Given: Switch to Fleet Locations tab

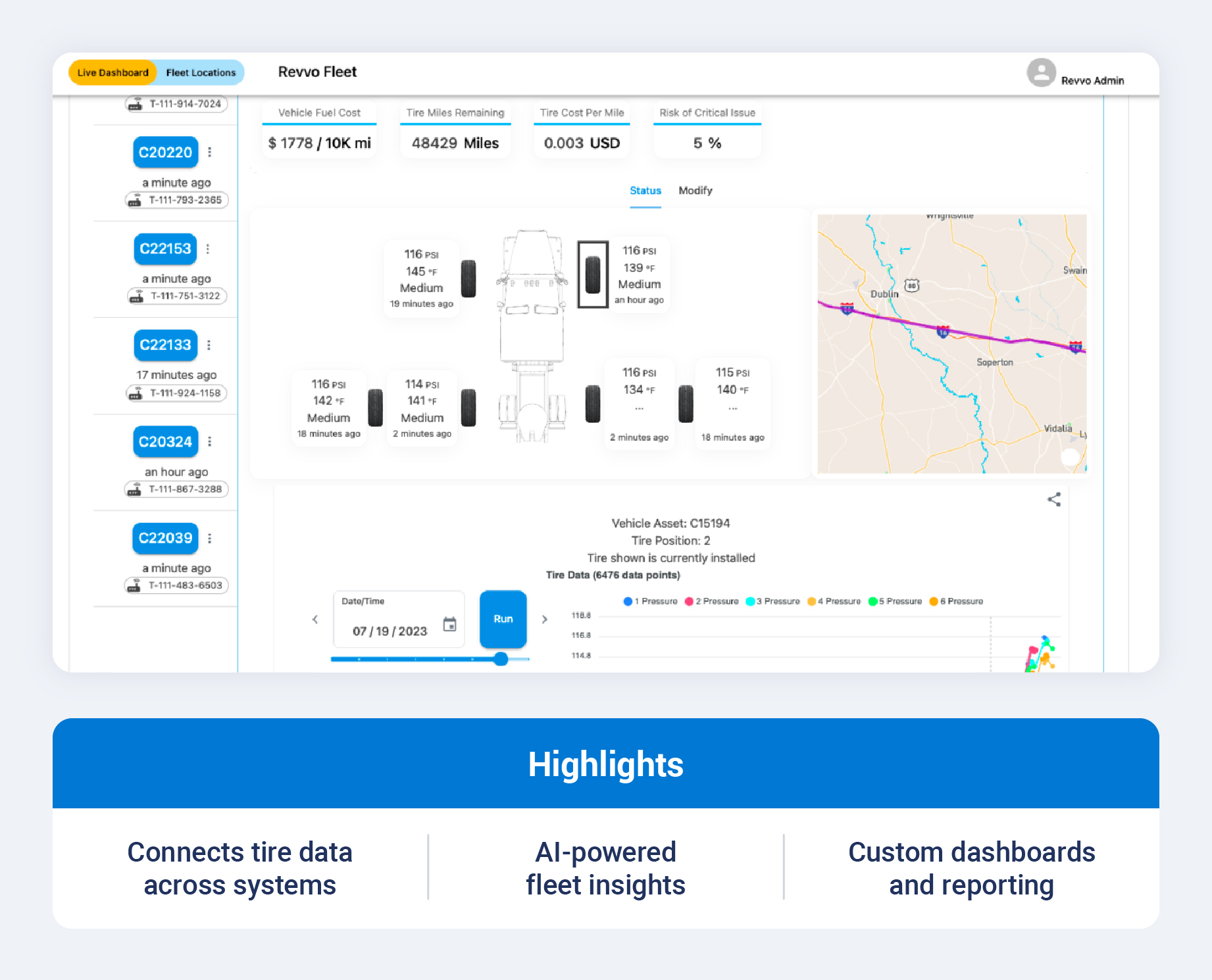Looking at the screenshot, I should click(201, 72).
